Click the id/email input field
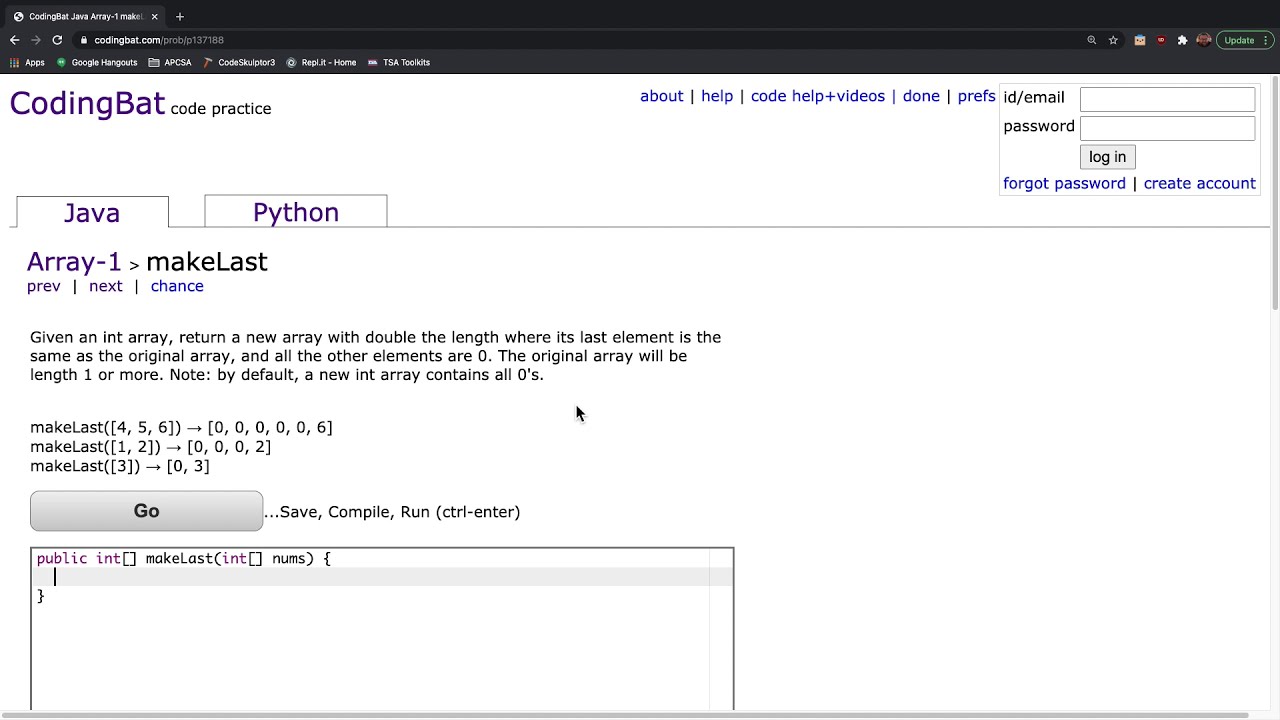This screenshot has height=720, width=1280. click(x=1167, y=98)
